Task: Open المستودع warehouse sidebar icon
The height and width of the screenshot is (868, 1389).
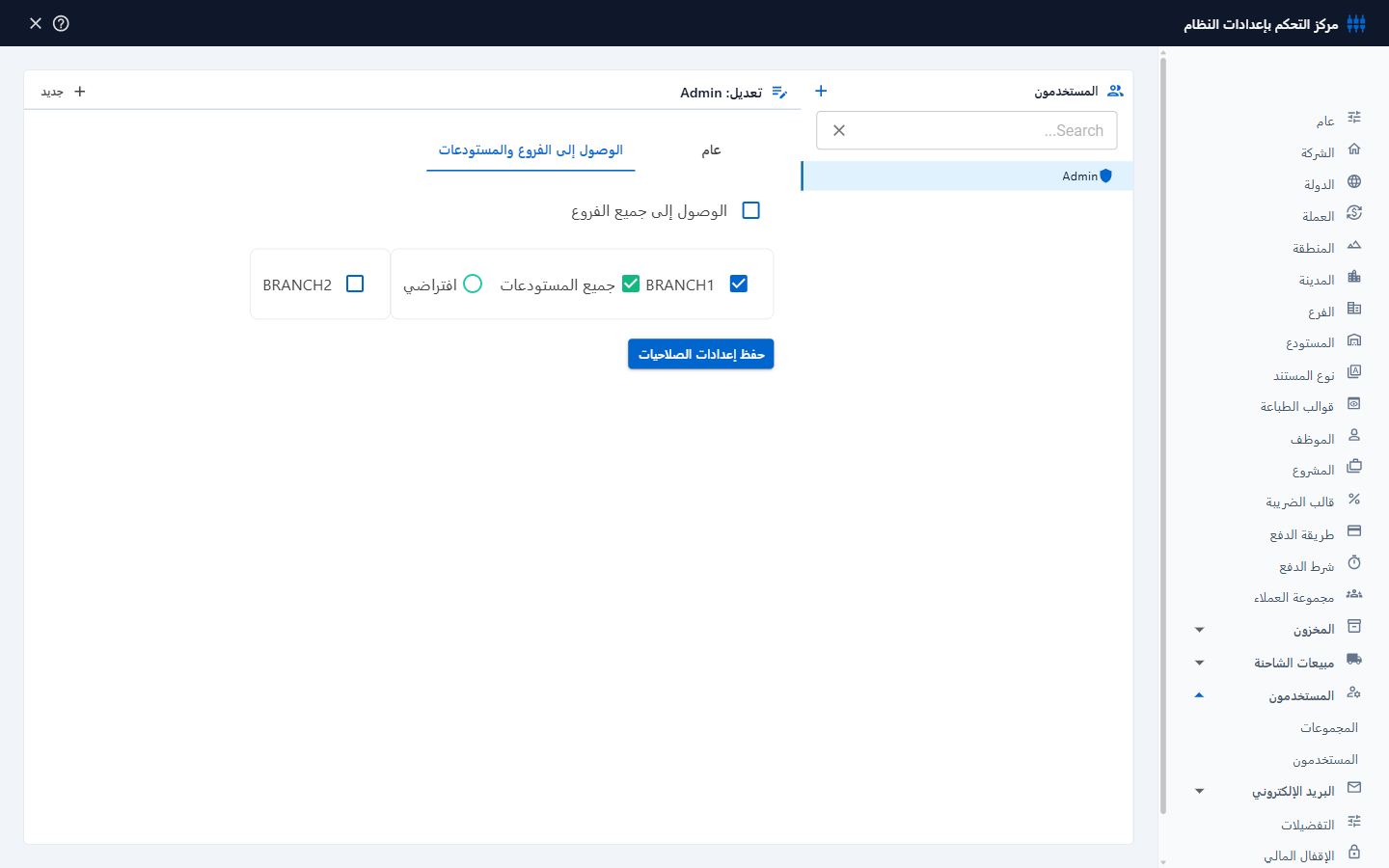Action: 1354,340
